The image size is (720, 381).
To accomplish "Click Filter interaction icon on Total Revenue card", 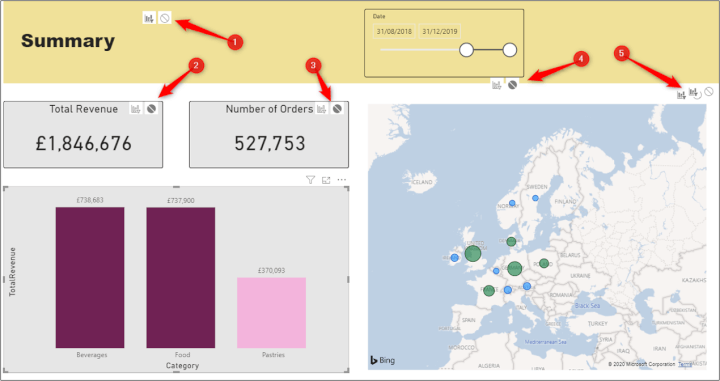I will pos(136,109).
